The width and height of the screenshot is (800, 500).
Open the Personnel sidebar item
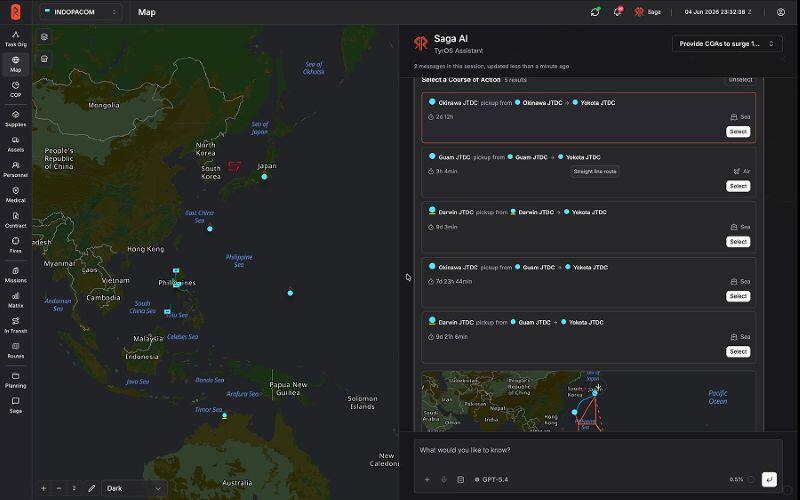coord(15,169)
